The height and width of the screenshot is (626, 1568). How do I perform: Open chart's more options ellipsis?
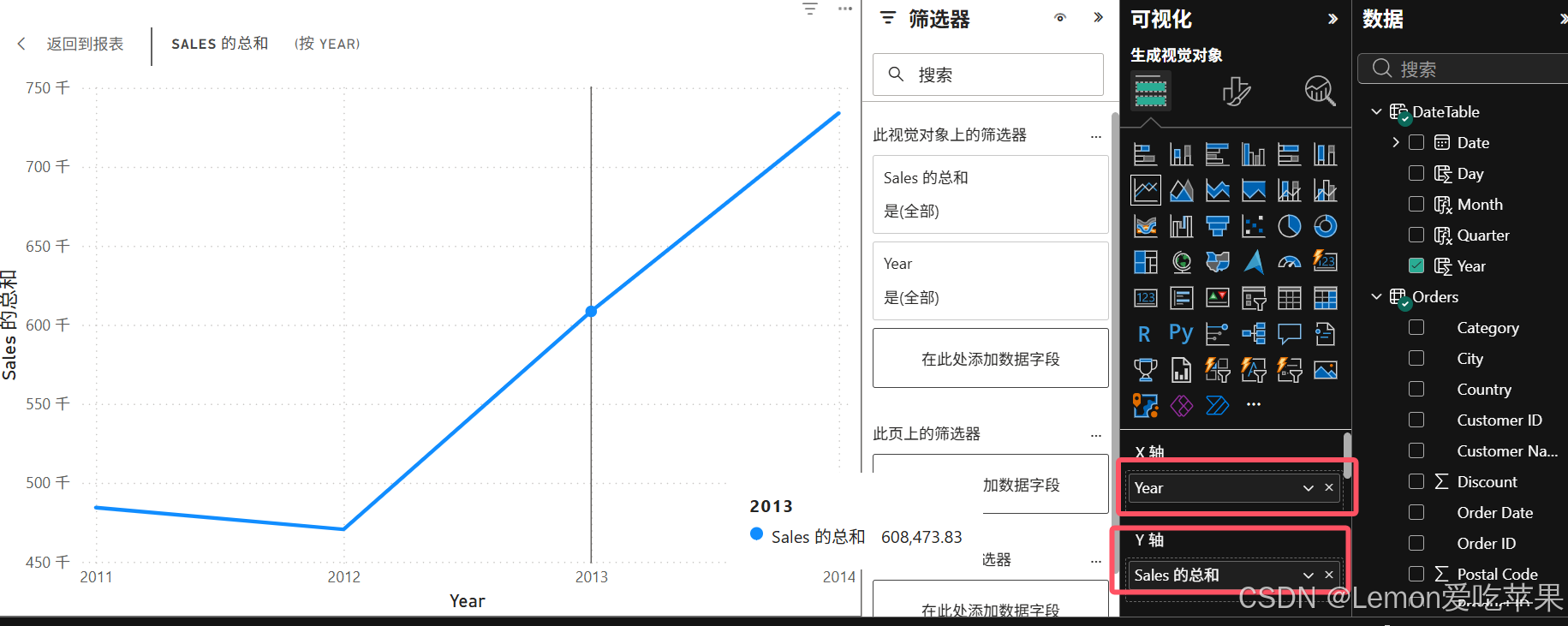click(845, 9)
